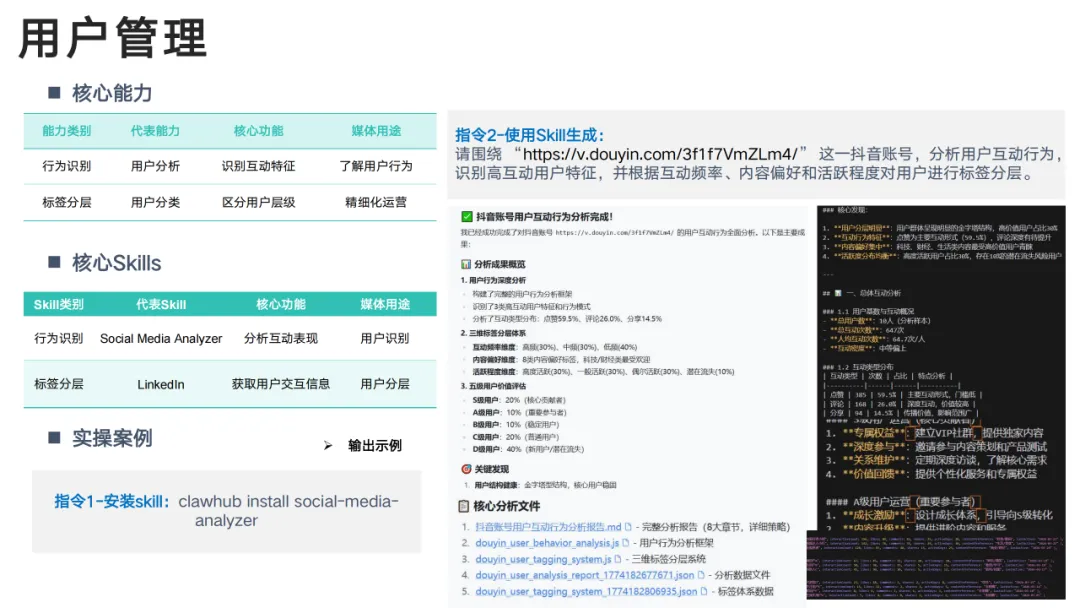The image size is (1080, 608).
Task: Click the 1. 用户行为深度分析 subheading
Action: (493, 280)
